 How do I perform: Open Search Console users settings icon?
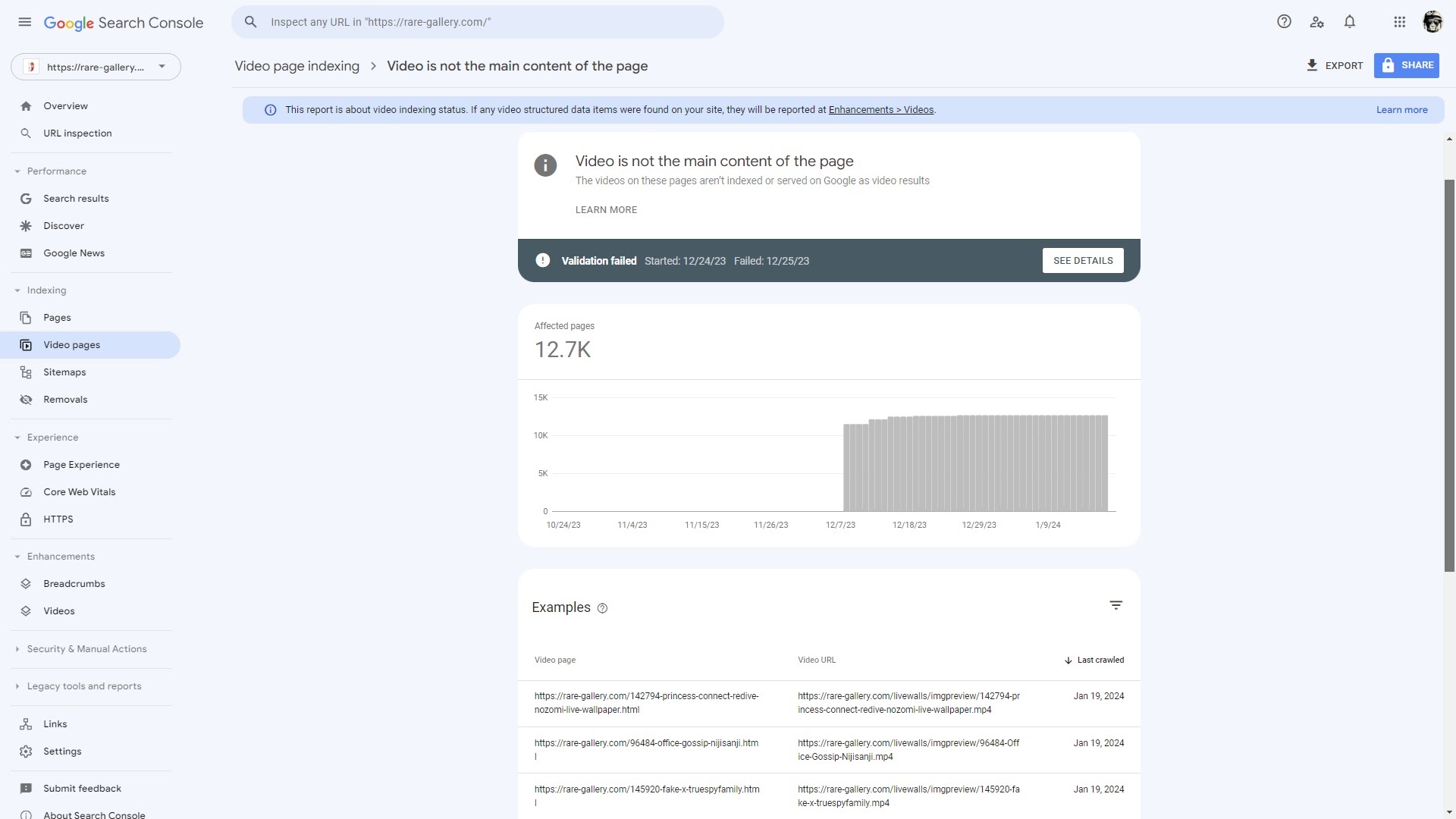(x=1316, y=22)
